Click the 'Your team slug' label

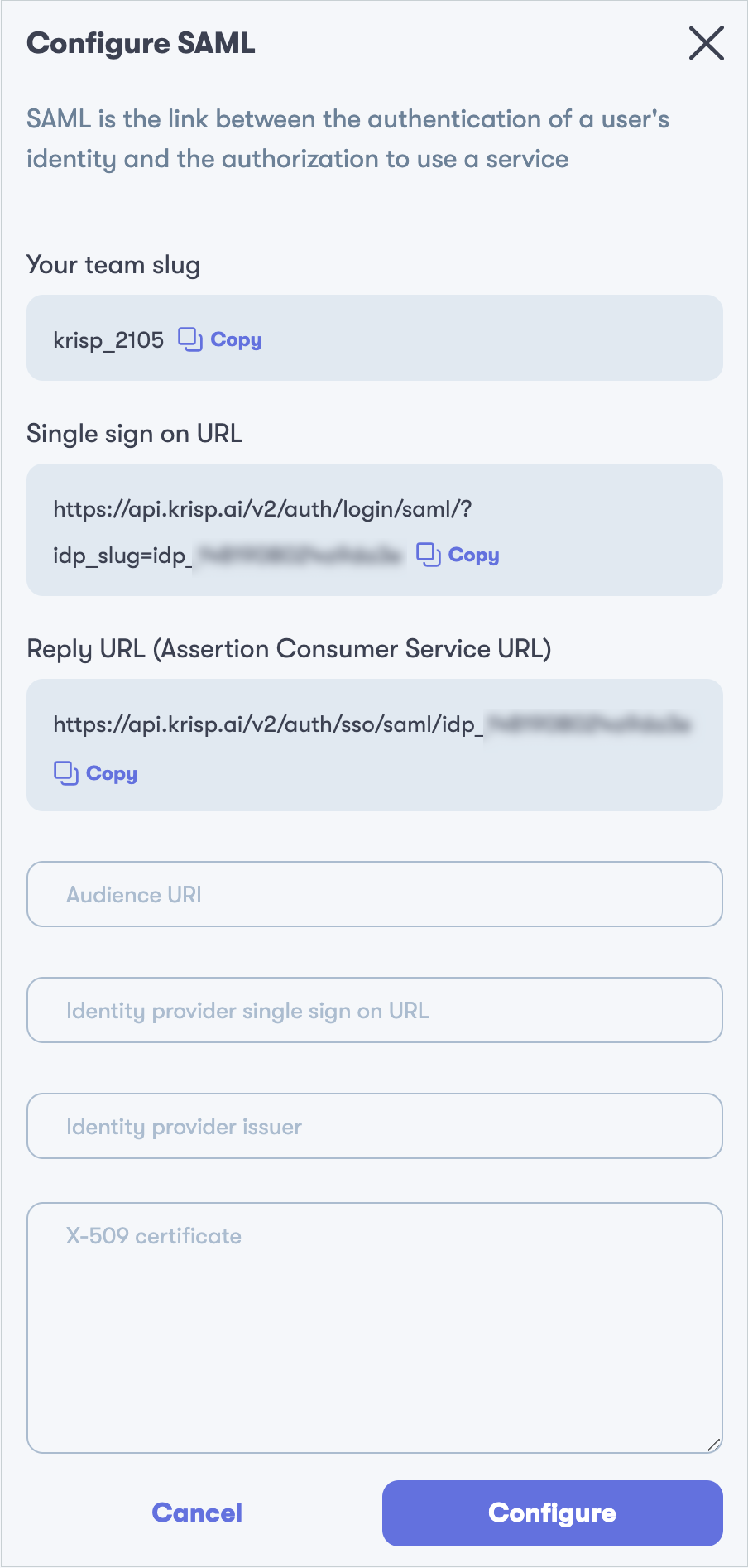coord(113,265)
